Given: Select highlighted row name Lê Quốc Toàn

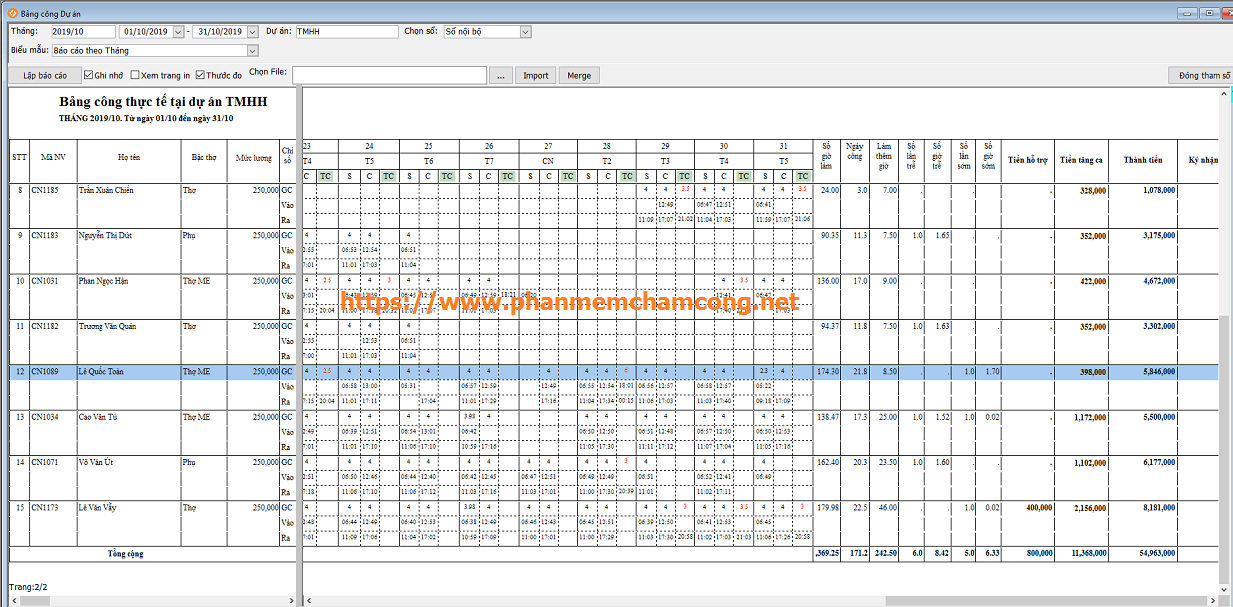Looking at the screenshot, I should [x=102, y=372].
